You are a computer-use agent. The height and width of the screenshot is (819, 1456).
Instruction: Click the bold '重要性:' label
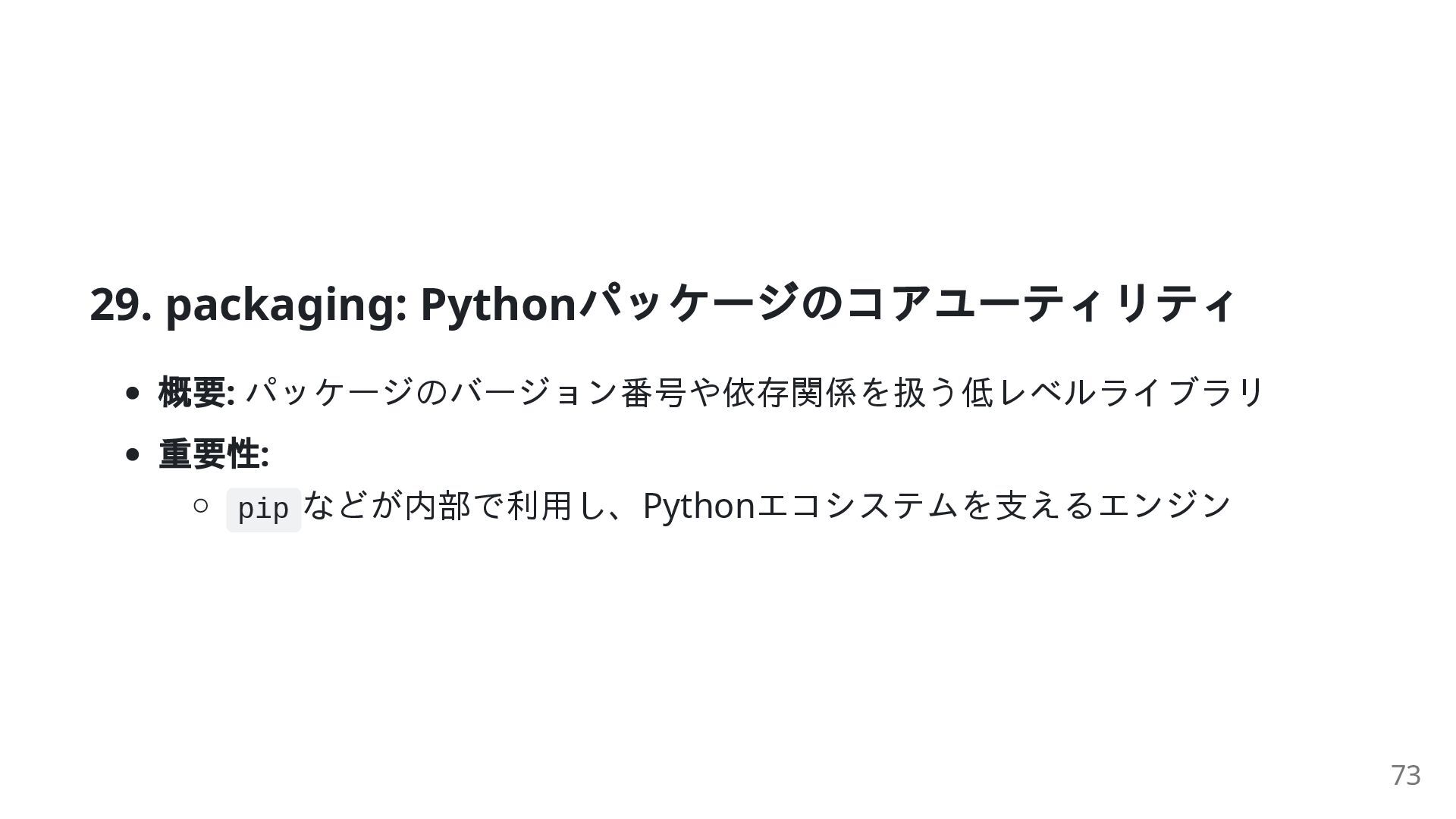click(x=214, y=454)
